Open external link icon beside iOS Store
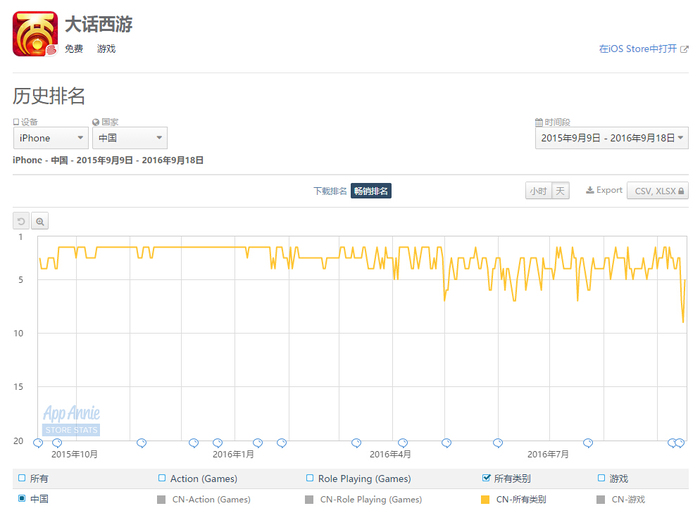The height and width of the screenshot is (513, 700). 684,49
